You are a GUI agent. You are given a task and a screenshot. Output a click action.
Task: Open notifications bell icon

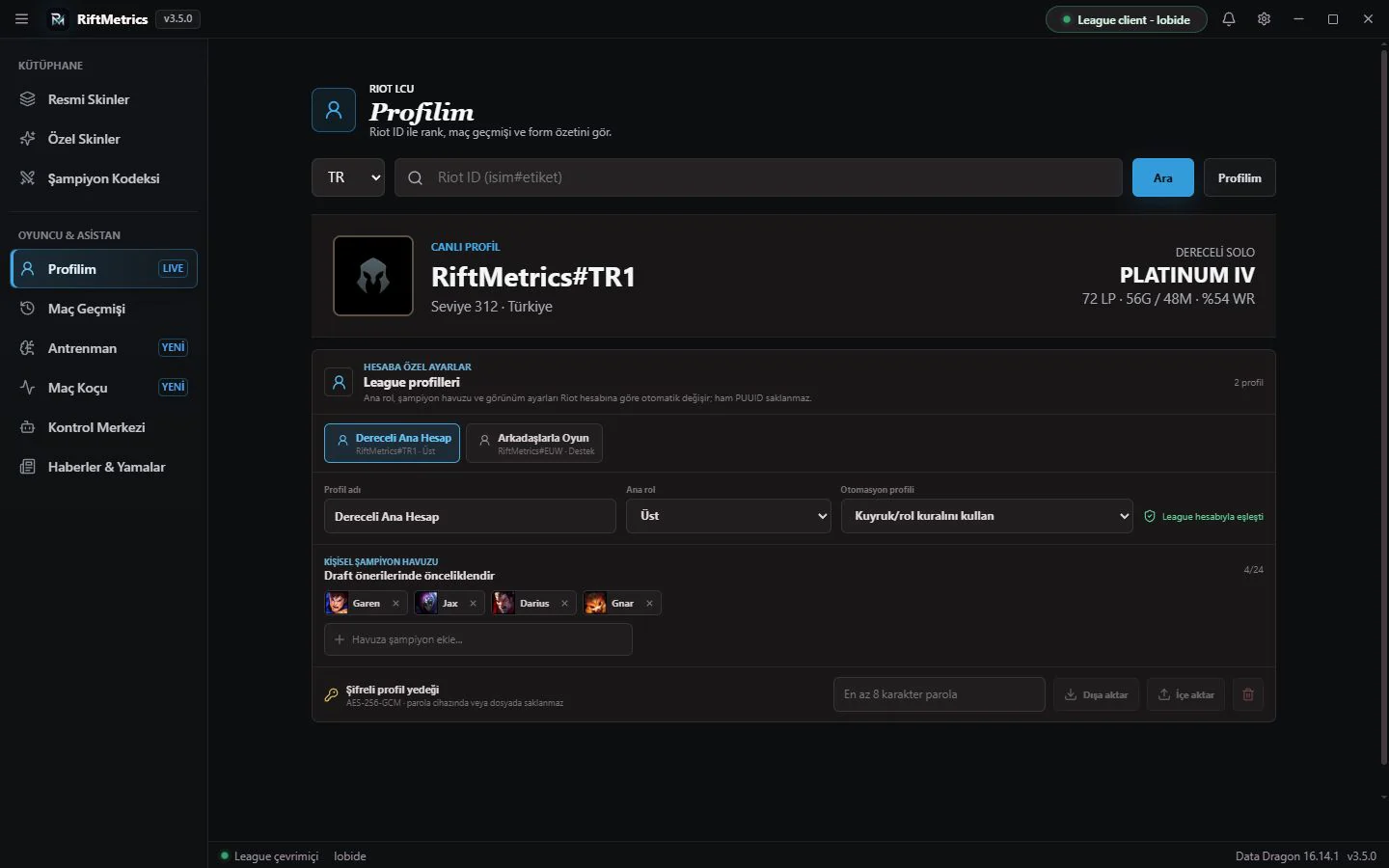click(x=1229, y=19)
